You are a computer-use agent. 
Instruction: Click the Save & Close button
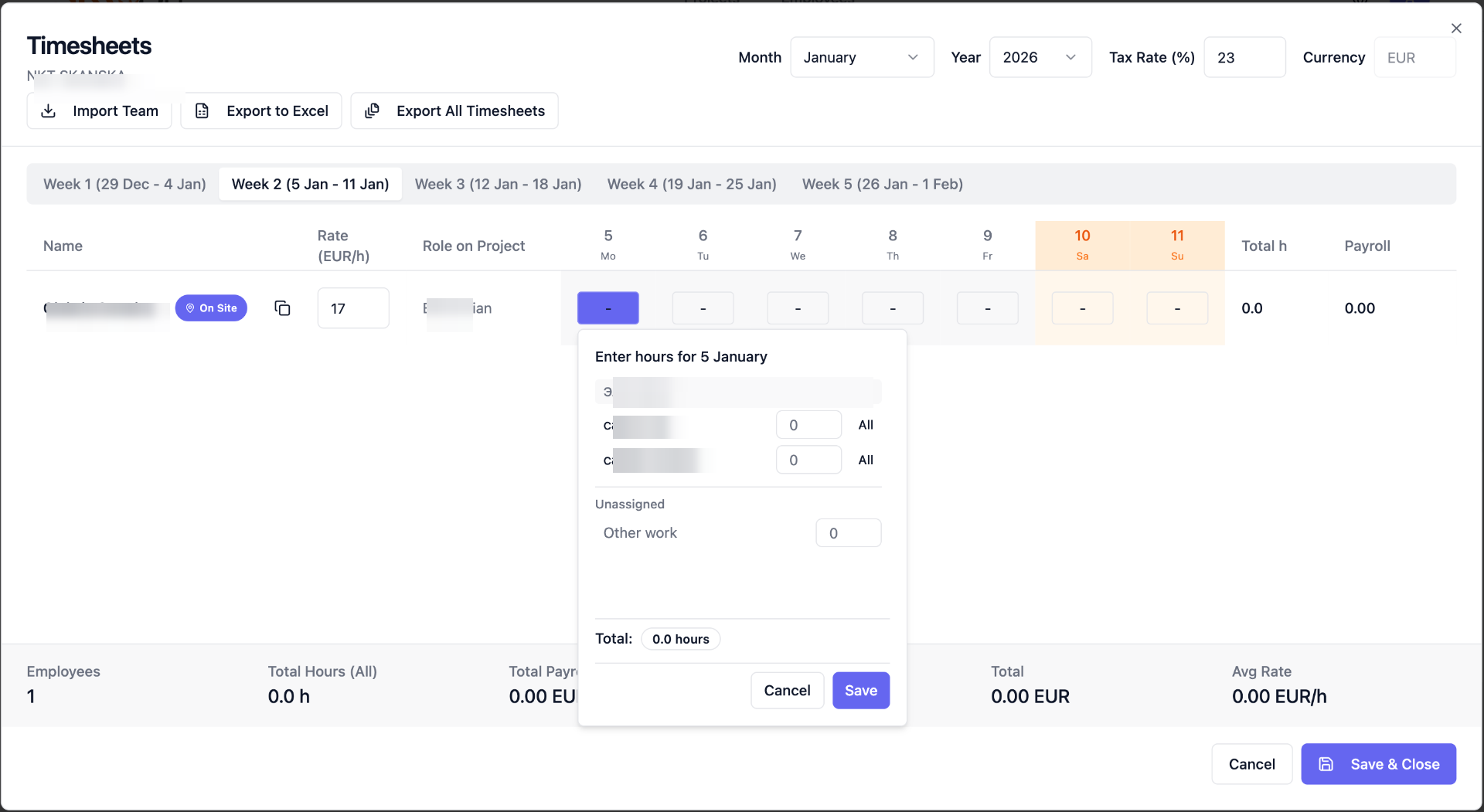point(1378,764)
